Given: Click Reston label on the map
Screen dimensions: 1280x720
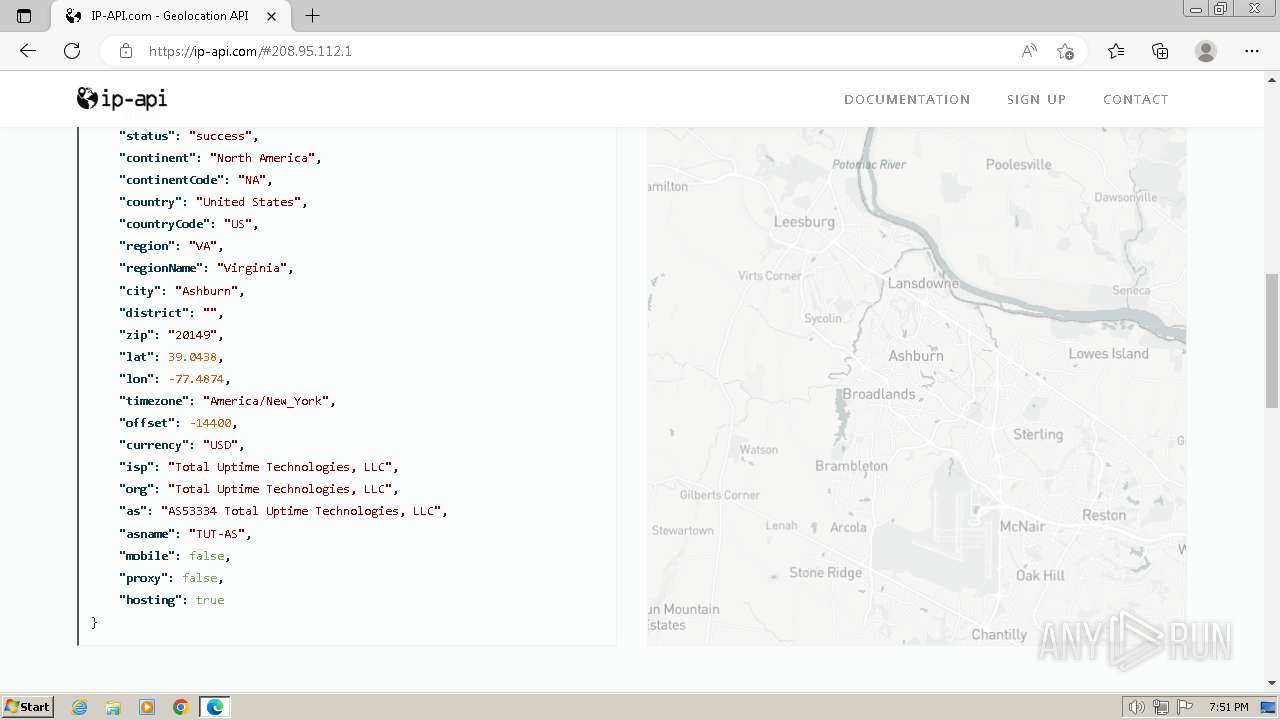Looking at the screenshot, I should (1104, 515).
